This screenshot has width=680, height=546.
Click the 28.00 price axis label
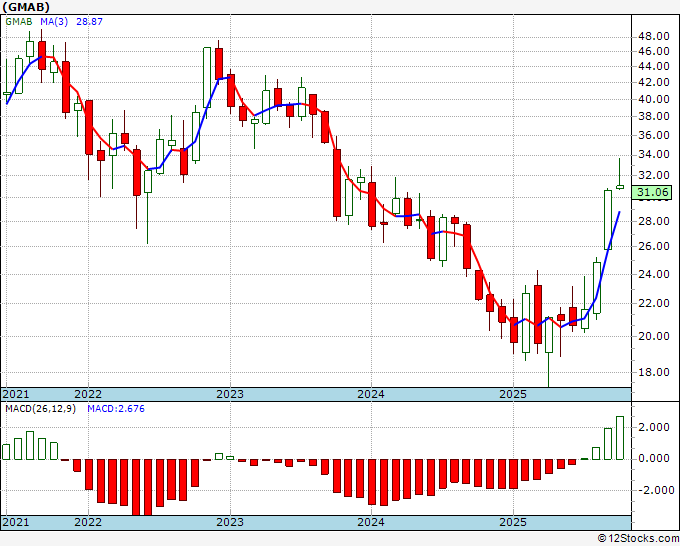tap(654, 221)
